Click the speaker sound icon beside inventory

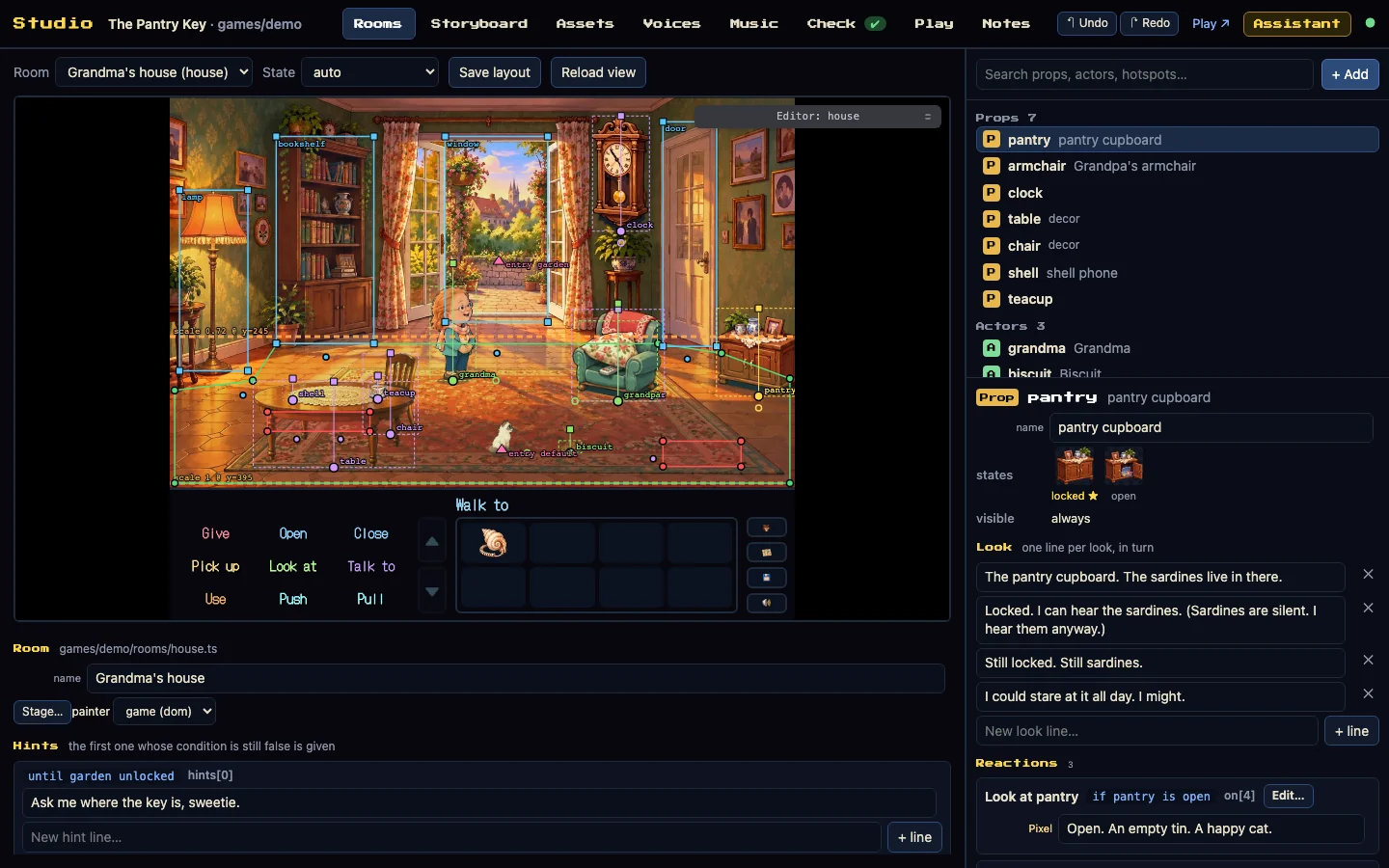[767, 603]
